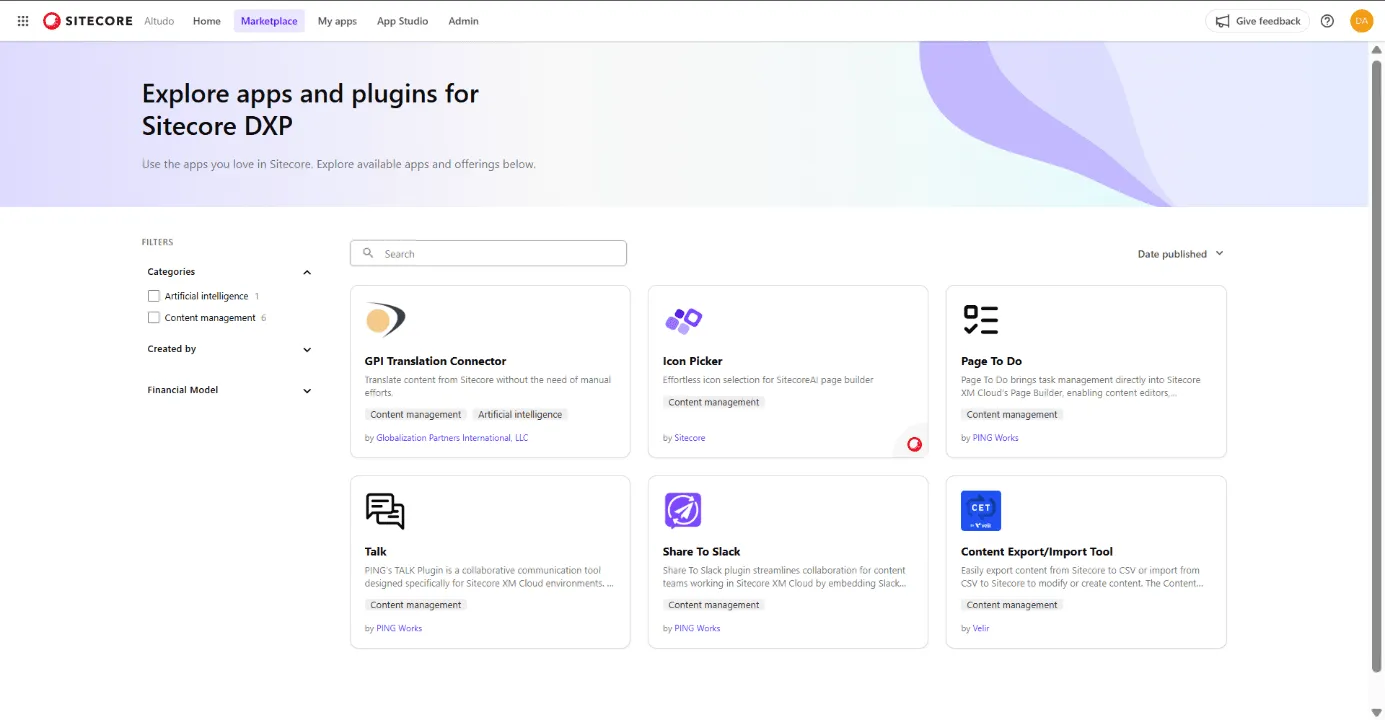Viewport: 1385px width, 720px height.
Task: Click the DA user avatar
Action: [1361, 20]
